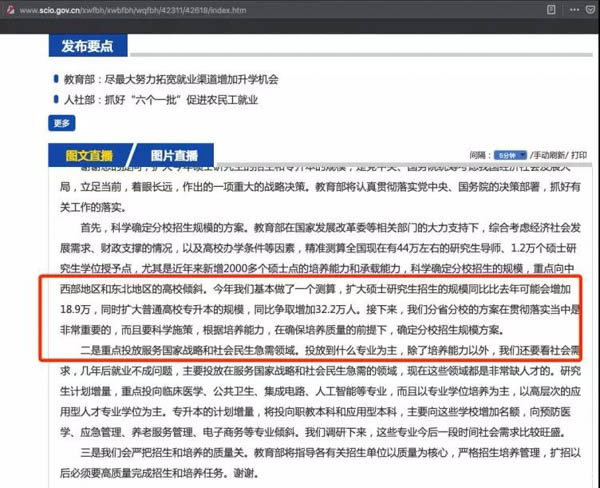Click the line starting 生计划增量，重点投向临床医学
Viewport: 600px width, 488px height.
(320, 391)
